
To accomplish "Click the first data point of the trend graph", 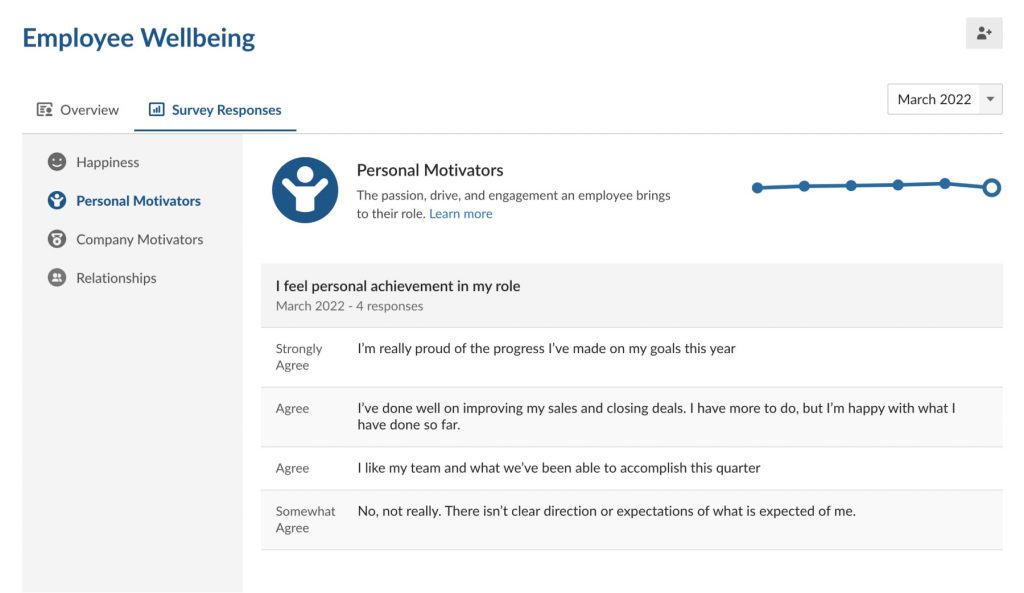I will click(757, 187).
